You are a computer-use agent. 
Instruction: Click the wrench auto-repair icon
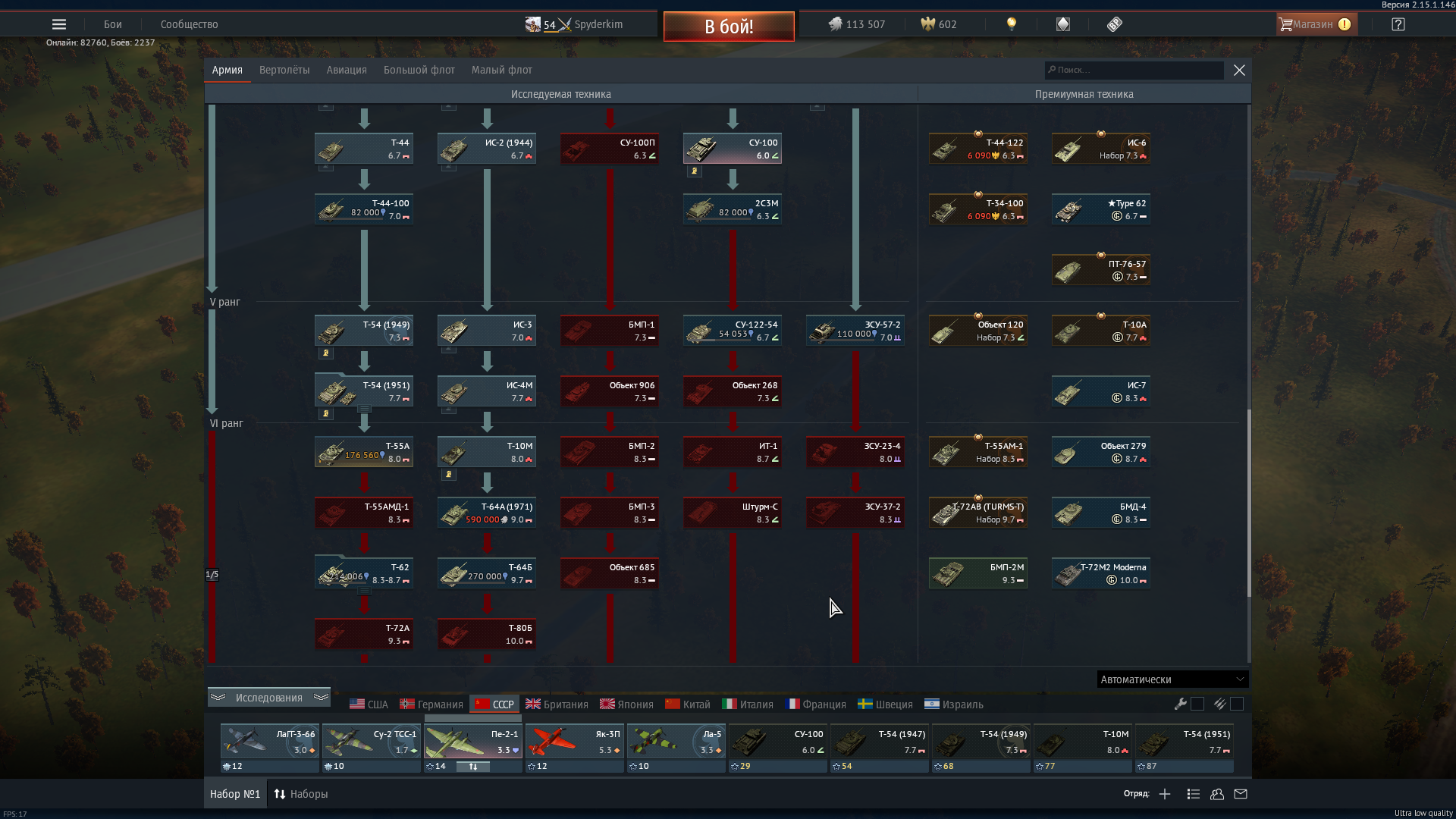pyautogui.click(x=1180, y=704)
